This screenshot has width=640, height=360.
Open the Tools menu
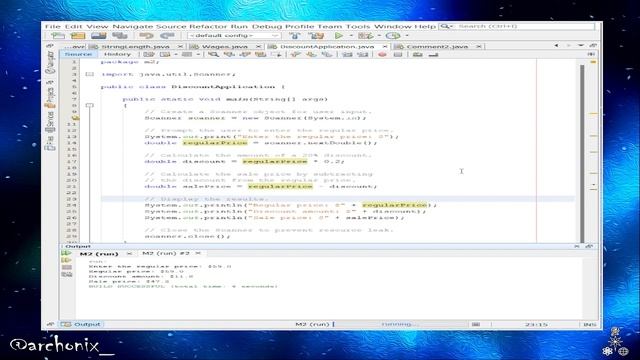358,26
